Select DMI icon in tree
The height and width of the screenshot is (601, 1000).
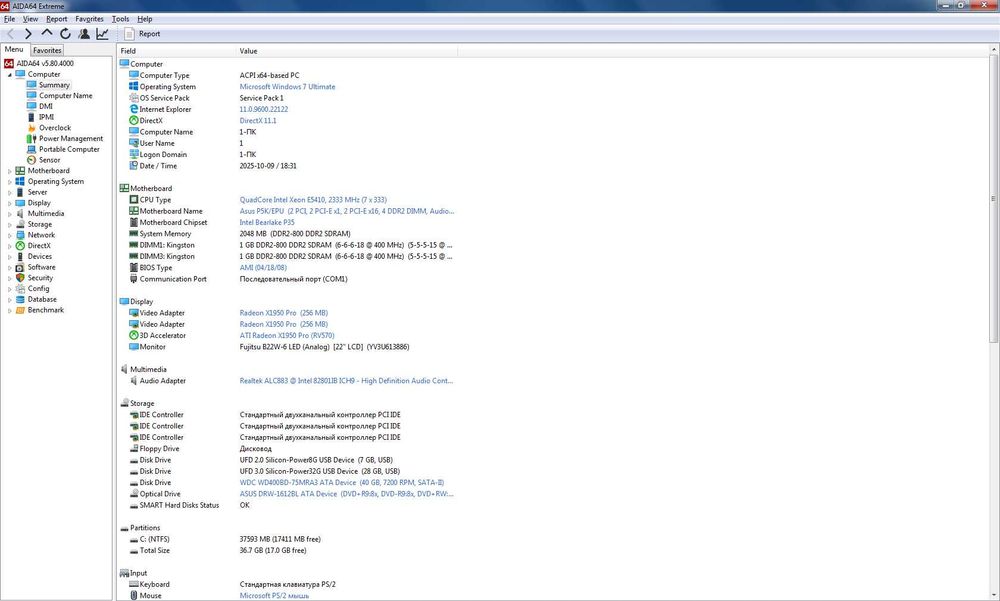(31, 107)
